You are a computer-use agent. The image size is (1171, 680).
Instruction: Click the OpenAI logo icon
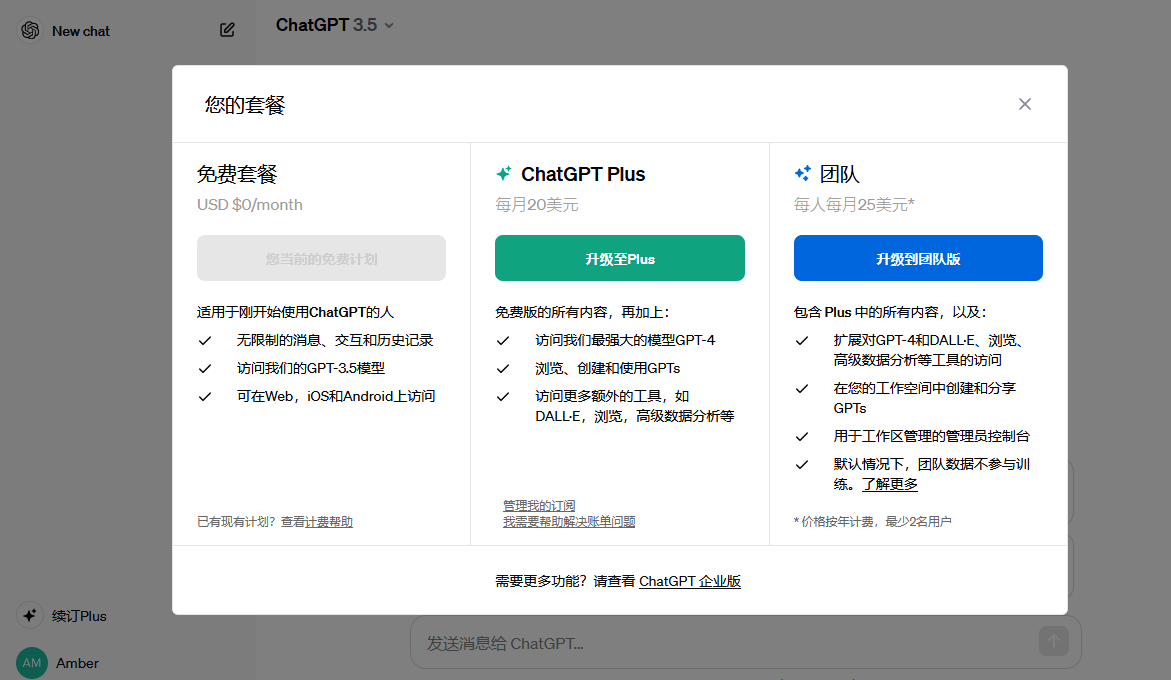29,30
